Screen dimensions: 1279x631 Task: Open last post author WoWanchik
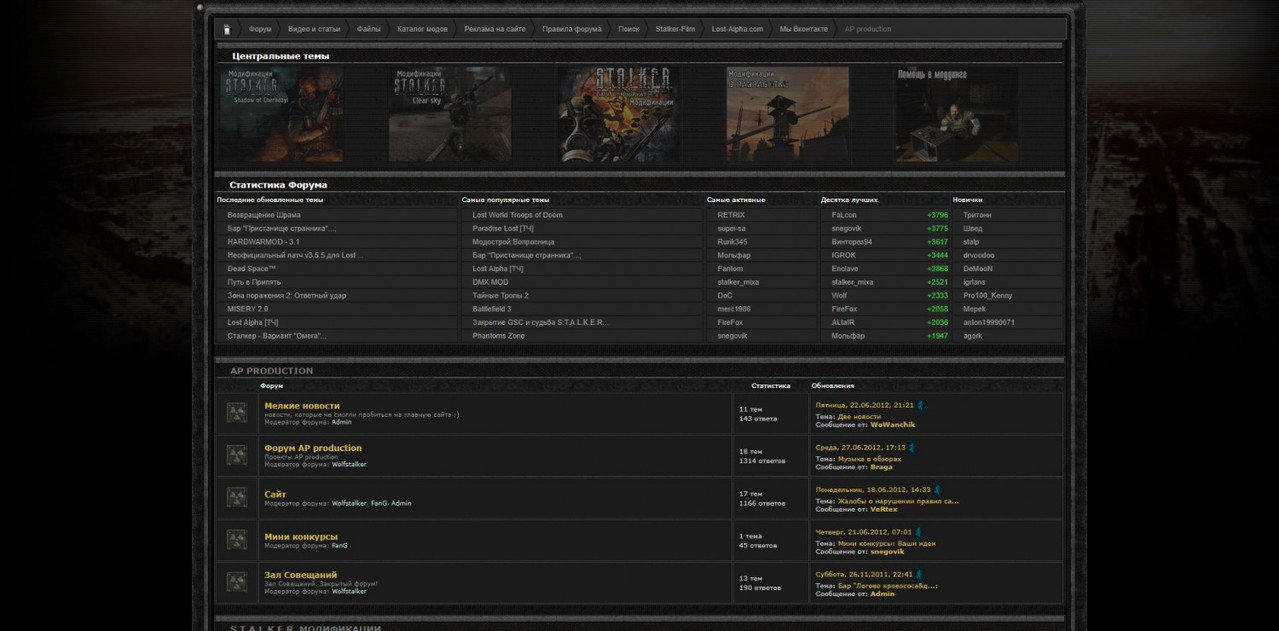893,425
